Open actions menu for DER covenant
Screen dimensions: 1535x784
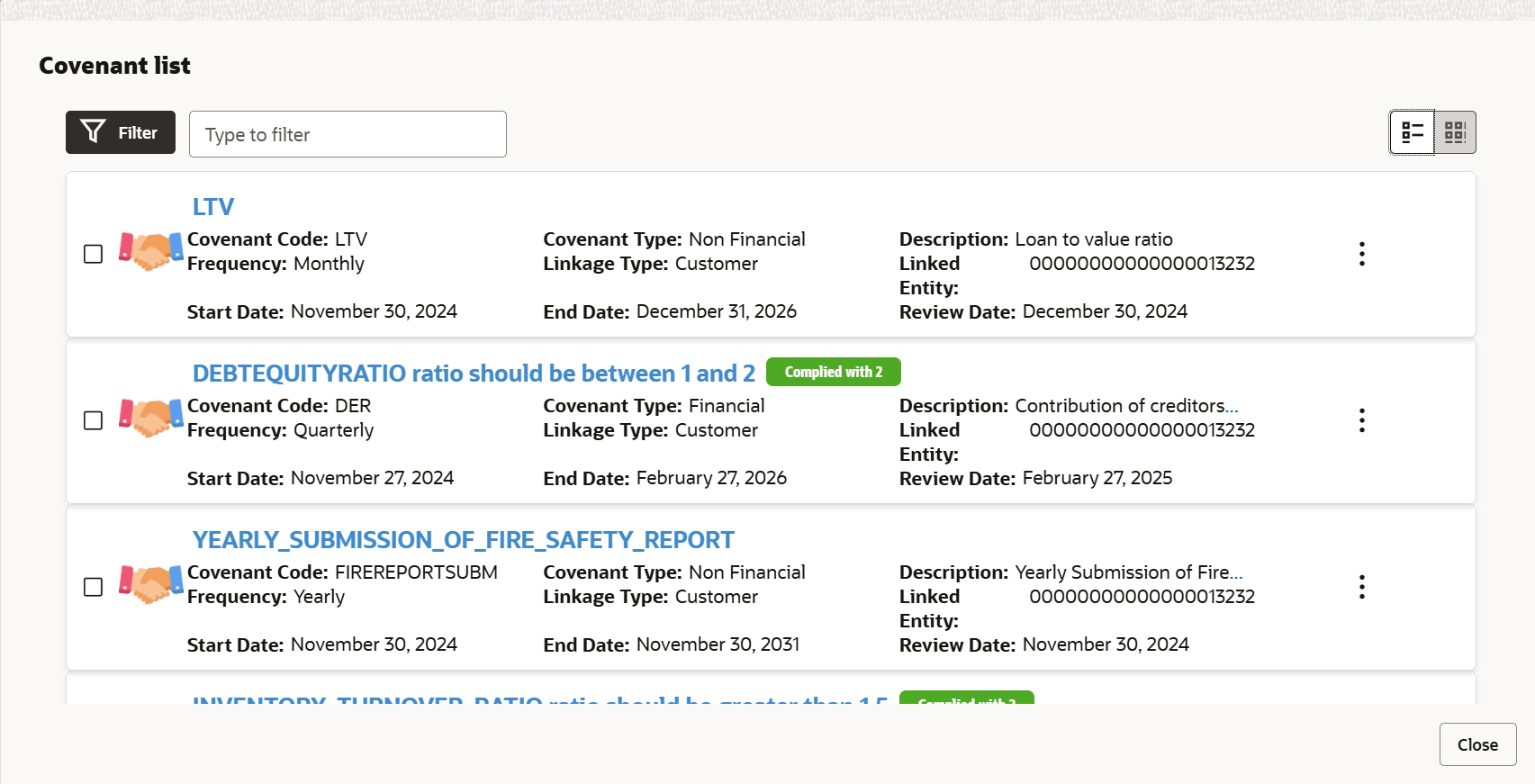point(1362,420)
